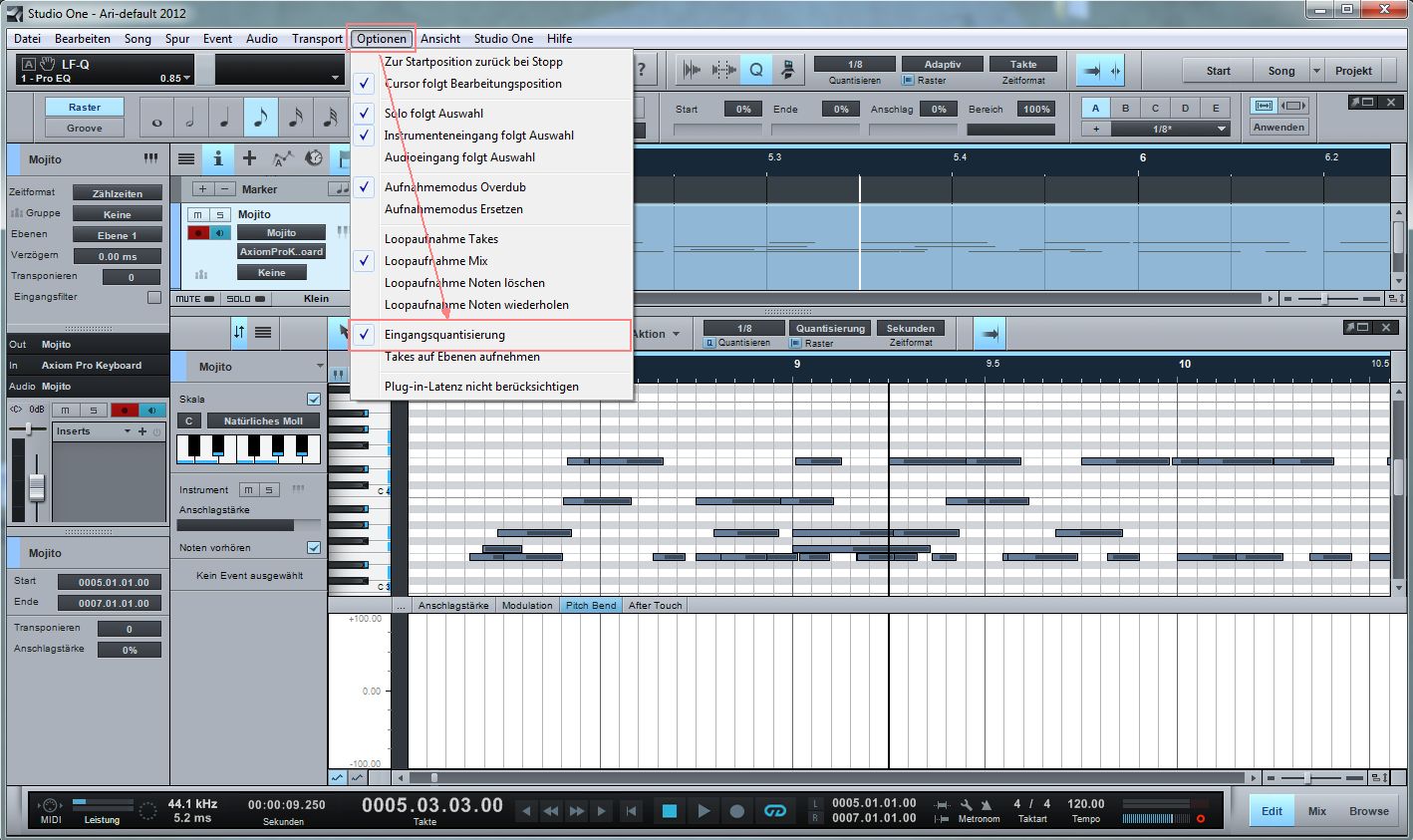1413x840 pixels.
Task: Switch to Groove mode
Action: (85, 128)
